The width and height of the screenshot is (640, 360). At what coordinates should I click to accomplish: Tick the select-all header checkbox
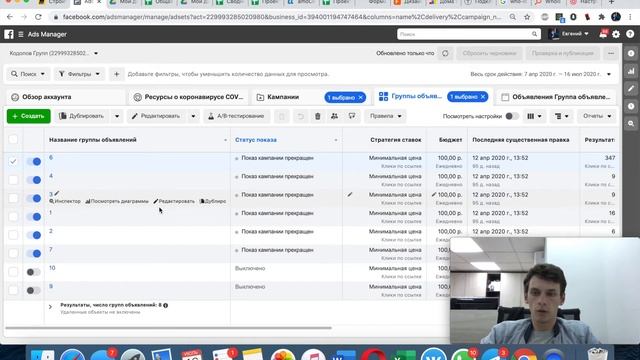13,139
